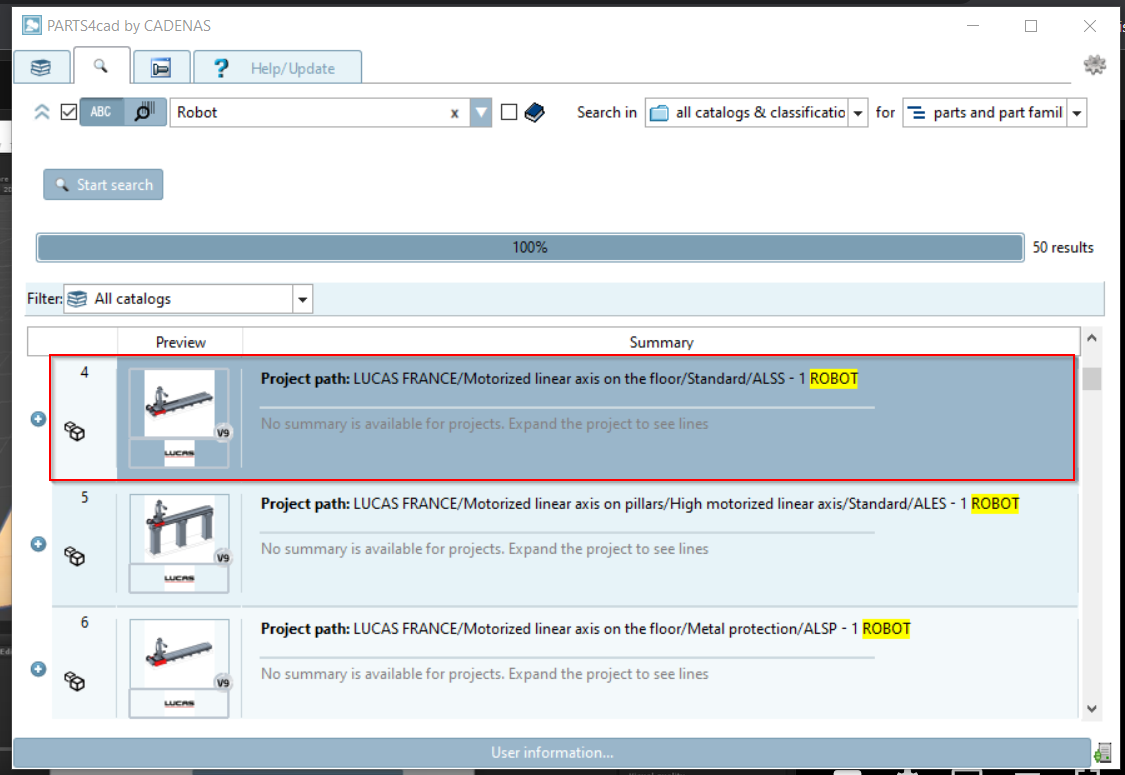
Task: Click scrollbar up arrow of results list
Action: [x=1092, y=338]
